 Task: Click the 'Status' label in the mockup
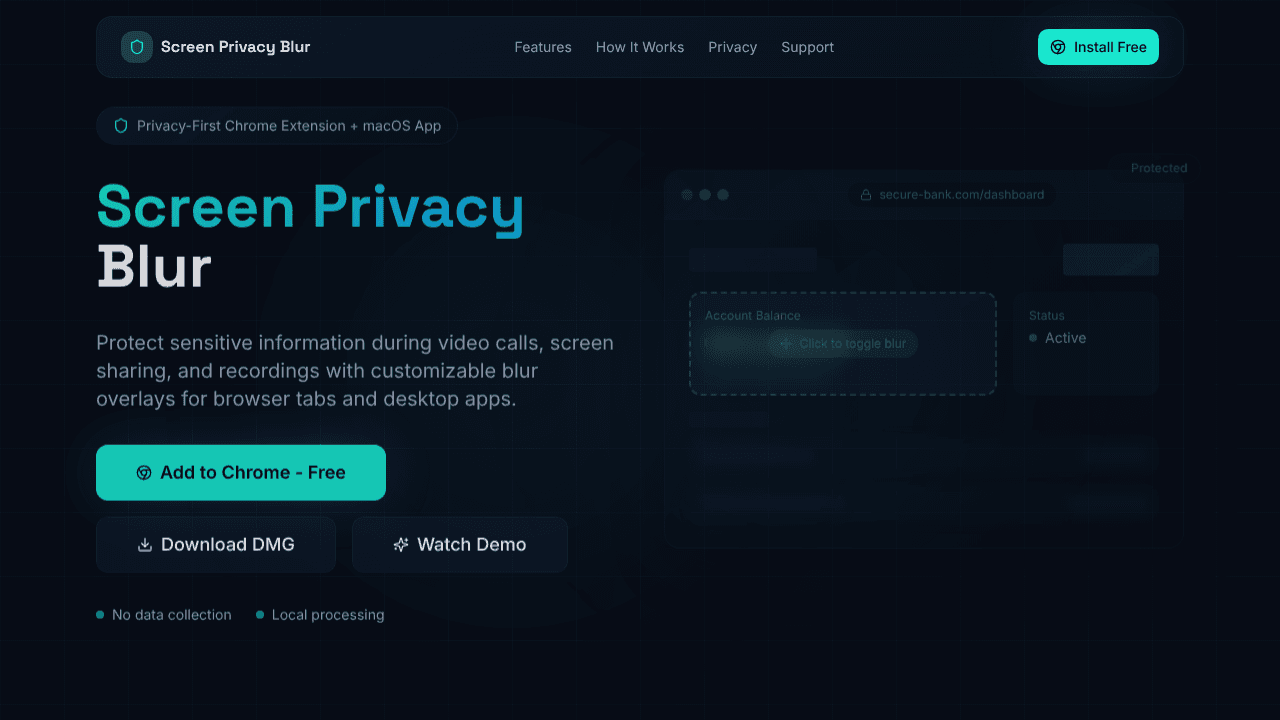click(x=1047, y=316)
